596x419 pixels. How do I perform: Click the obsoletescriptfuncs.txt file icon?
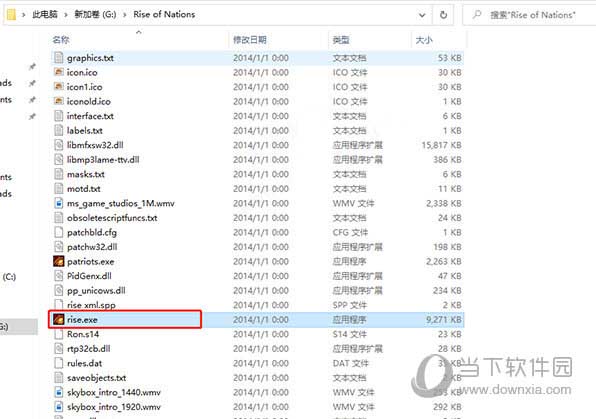[59, 217]
